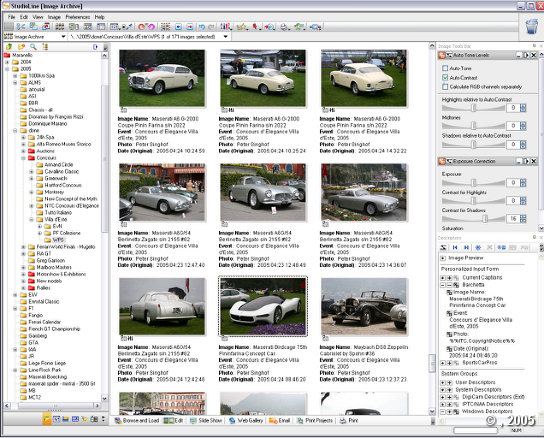Enable Calculate RGB channels separately checkbox
544x438 pixels.
(x=445, y=87)
